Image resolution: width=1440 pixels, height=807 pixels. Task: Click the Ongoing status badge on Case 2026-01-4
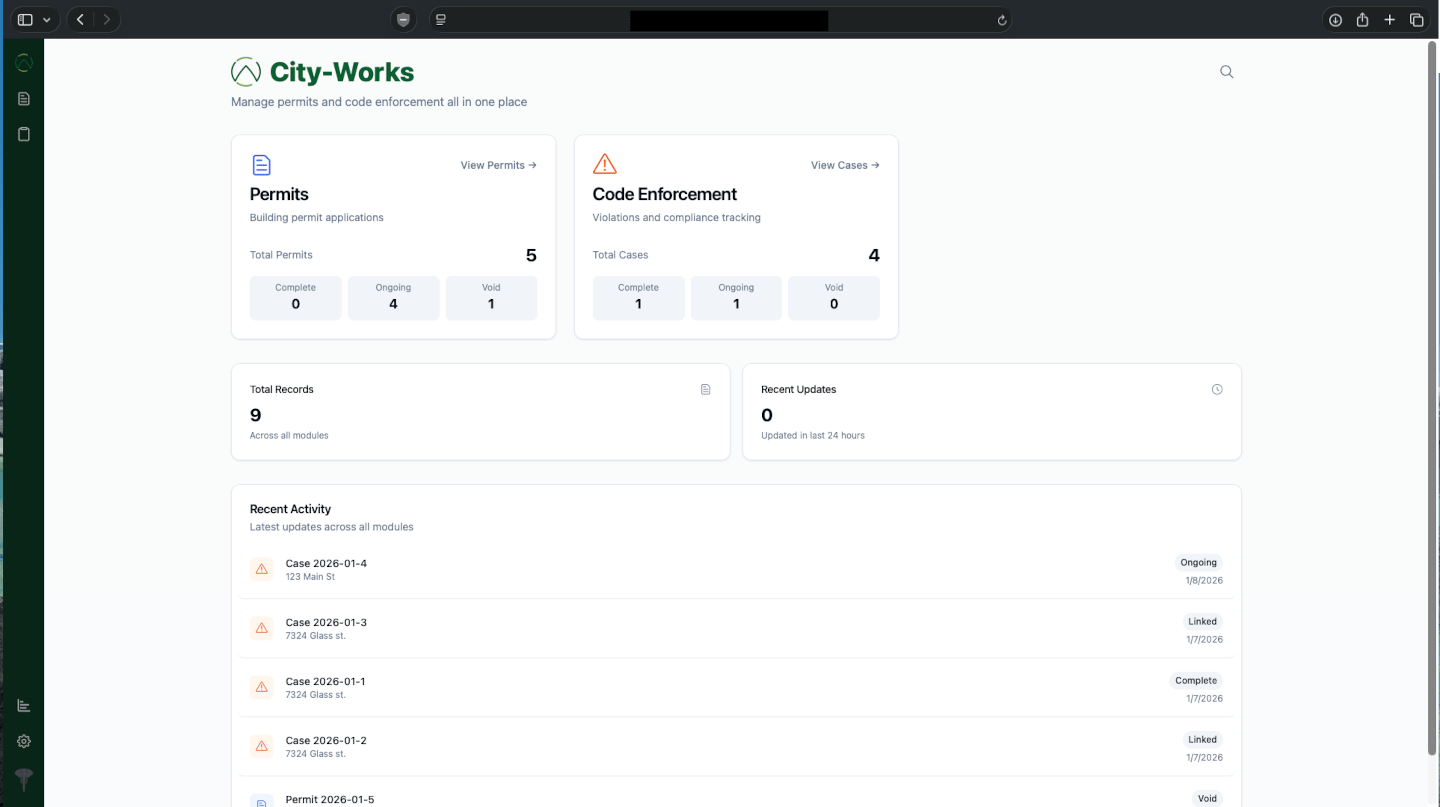1198,562
